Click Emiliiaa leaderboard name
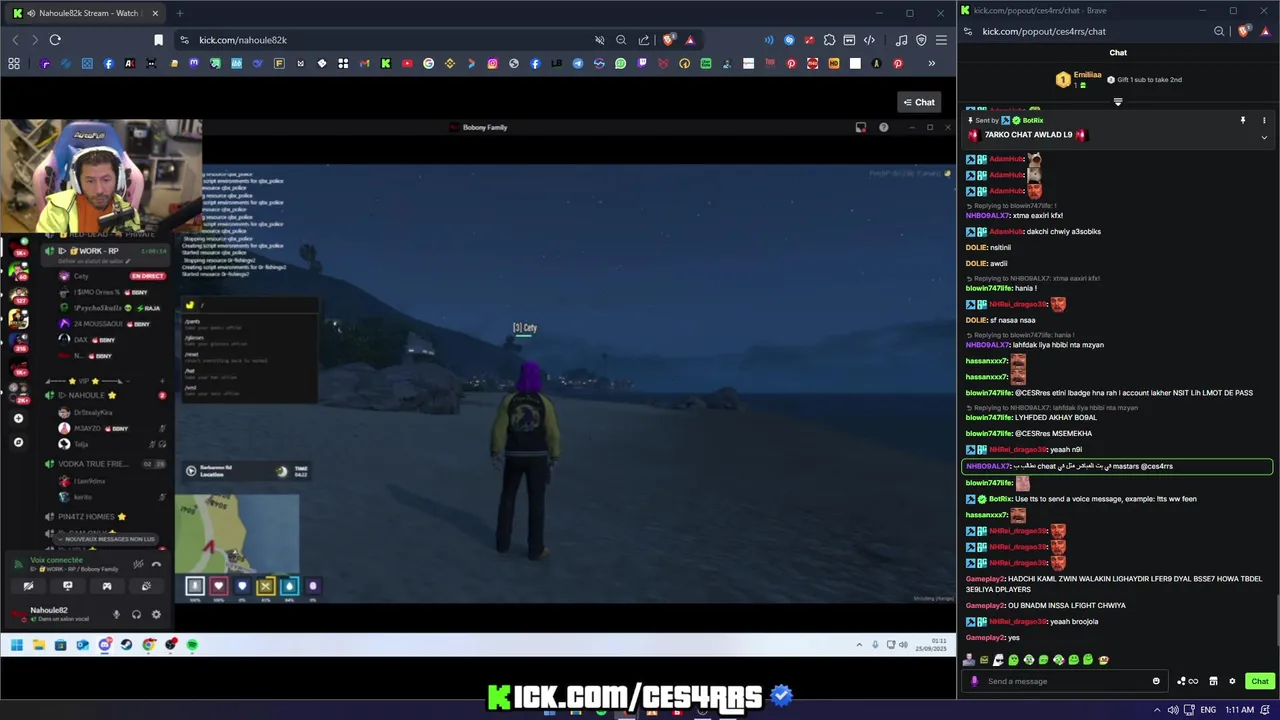Viewport: 1280px width, 720px height. [x=1087, y=74]
